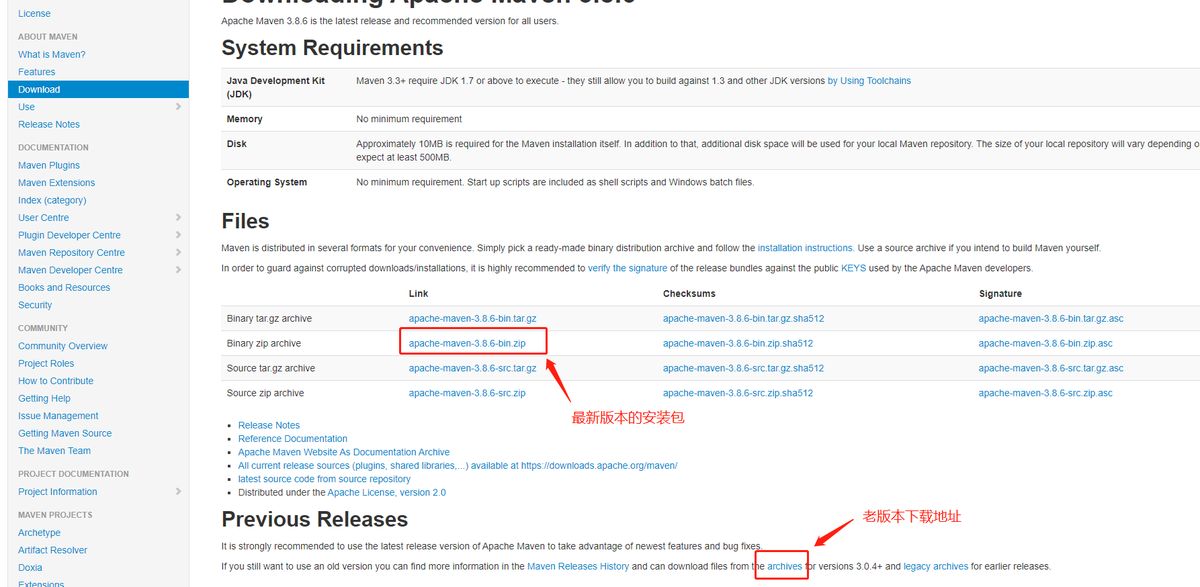Image resolution: width=1200 pixels, height=587 pixels.
Task: Open latest source code repository link
Action: click(x=324, y=480)
